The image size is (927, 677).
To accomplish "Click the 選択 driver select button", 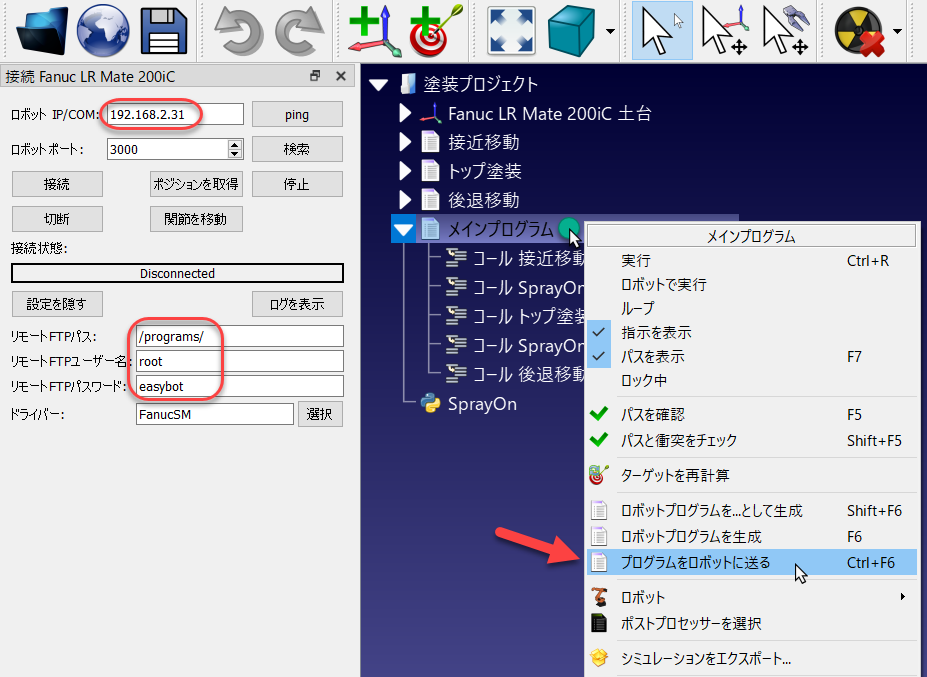I will point(320,414).
